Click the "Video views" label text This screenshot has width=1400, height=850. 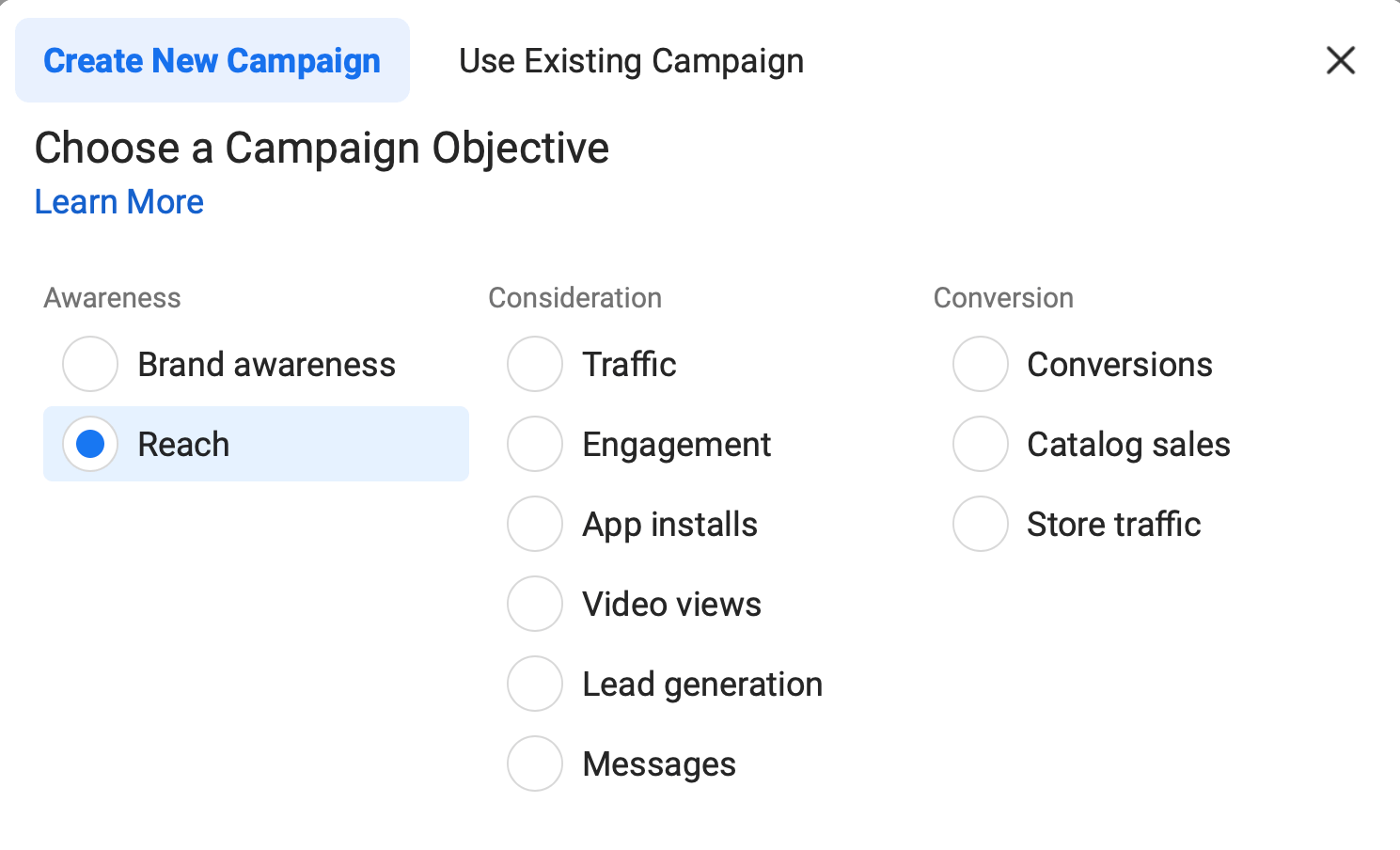671,605
